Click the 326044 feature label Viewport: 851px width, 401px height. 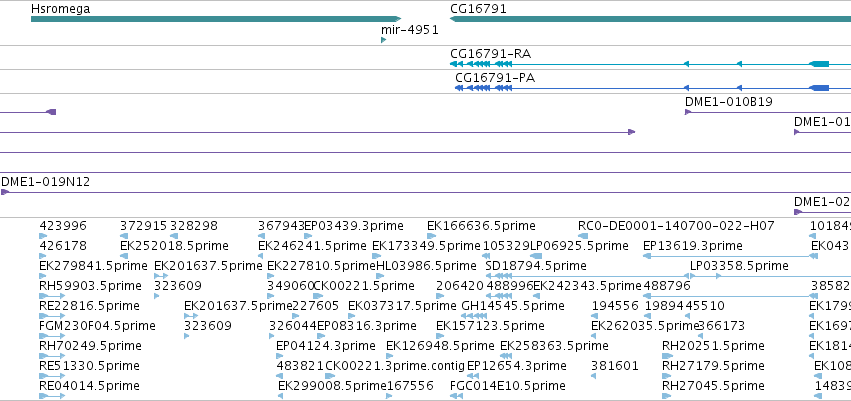pos(293,326)
